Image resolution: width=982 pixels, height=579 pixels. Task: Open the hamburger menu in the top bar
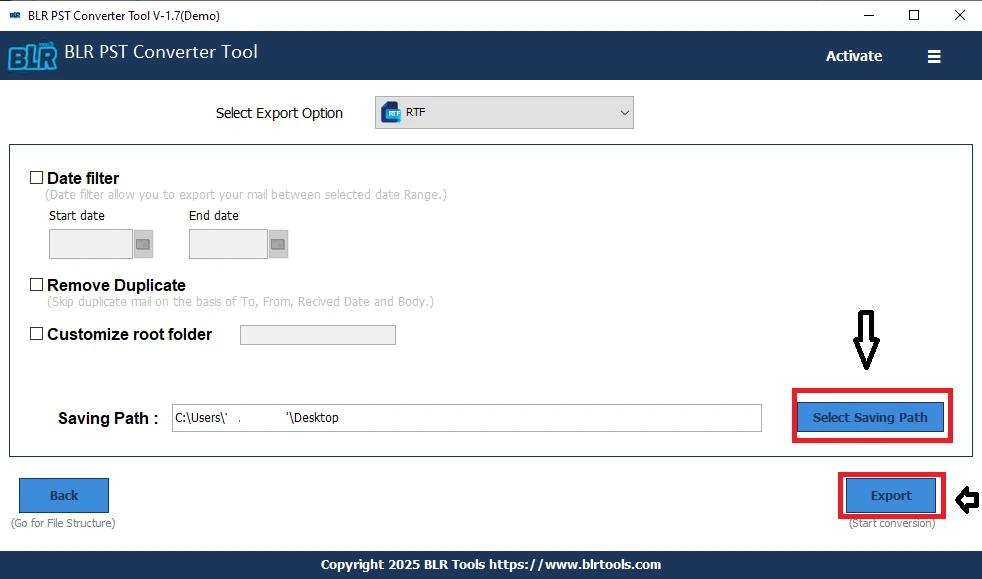click(934, 56)
